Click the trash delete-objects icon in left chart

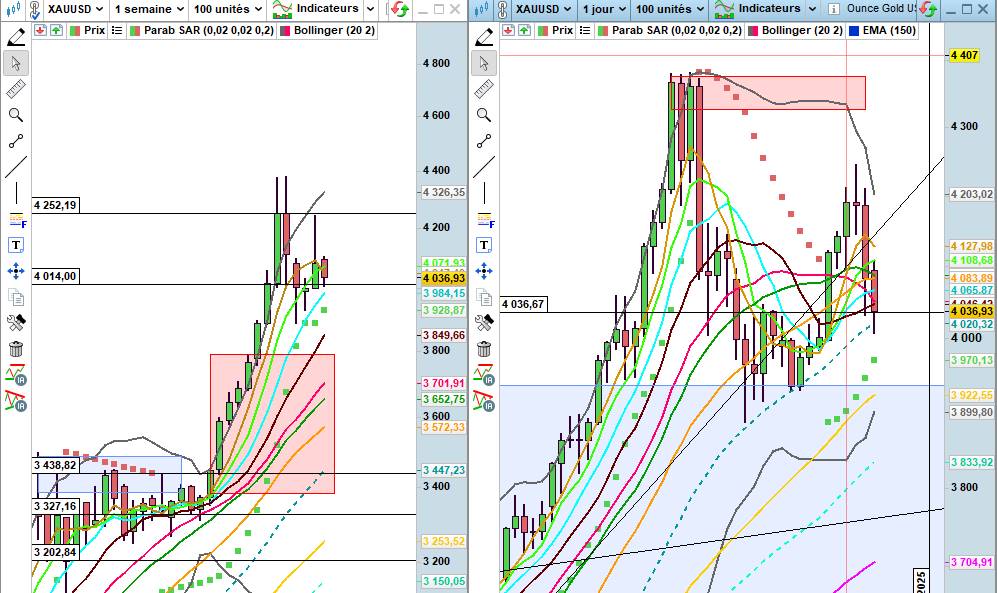click(x=16, y=349)
